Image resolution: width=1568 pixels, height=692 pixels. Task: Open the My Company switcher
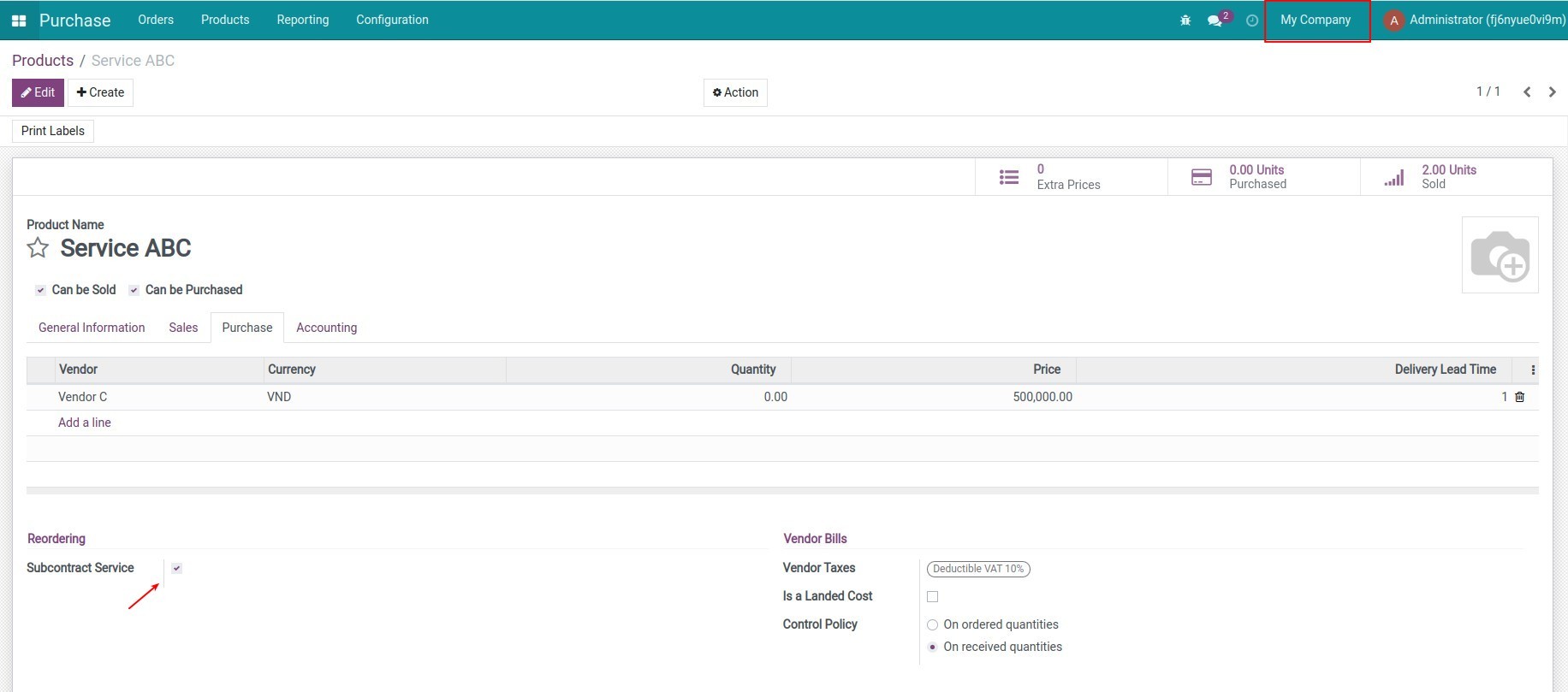pos(1316,20)
